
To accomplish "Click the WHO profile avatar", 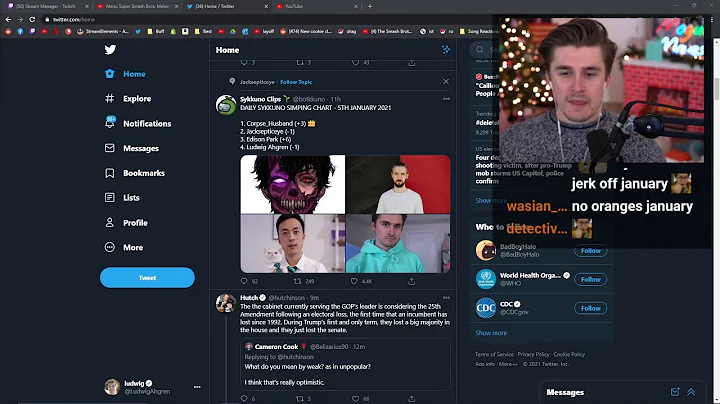I will (486, 279).
